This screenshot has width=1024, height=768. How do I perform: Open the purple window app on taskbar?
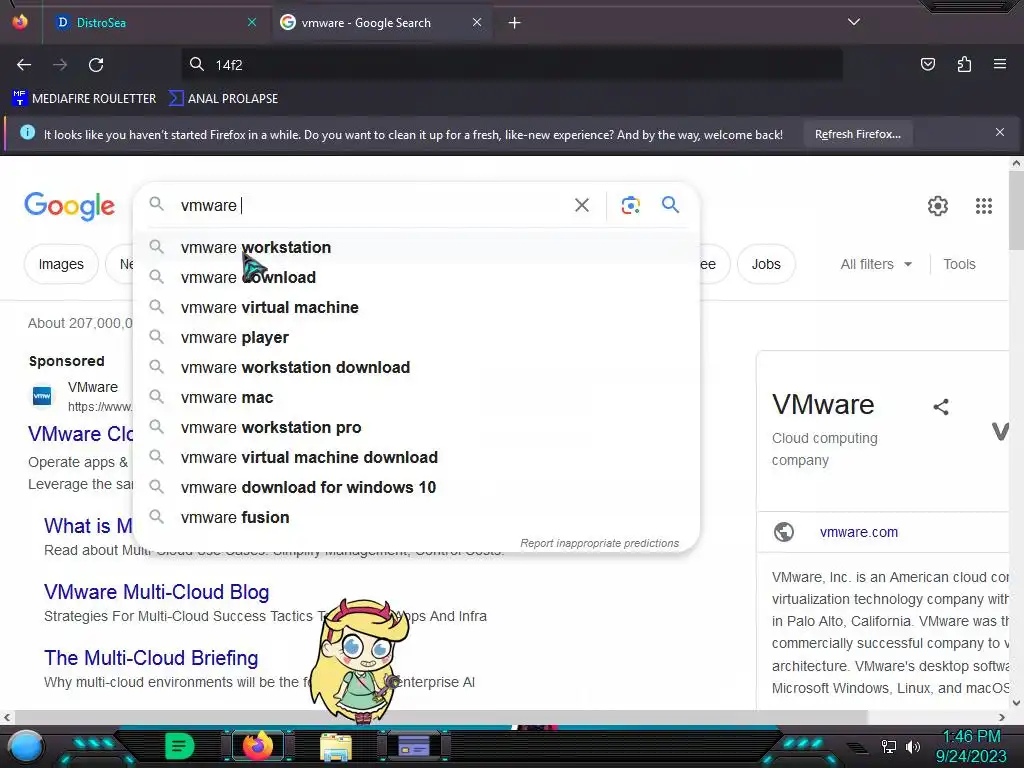point(414,746)
